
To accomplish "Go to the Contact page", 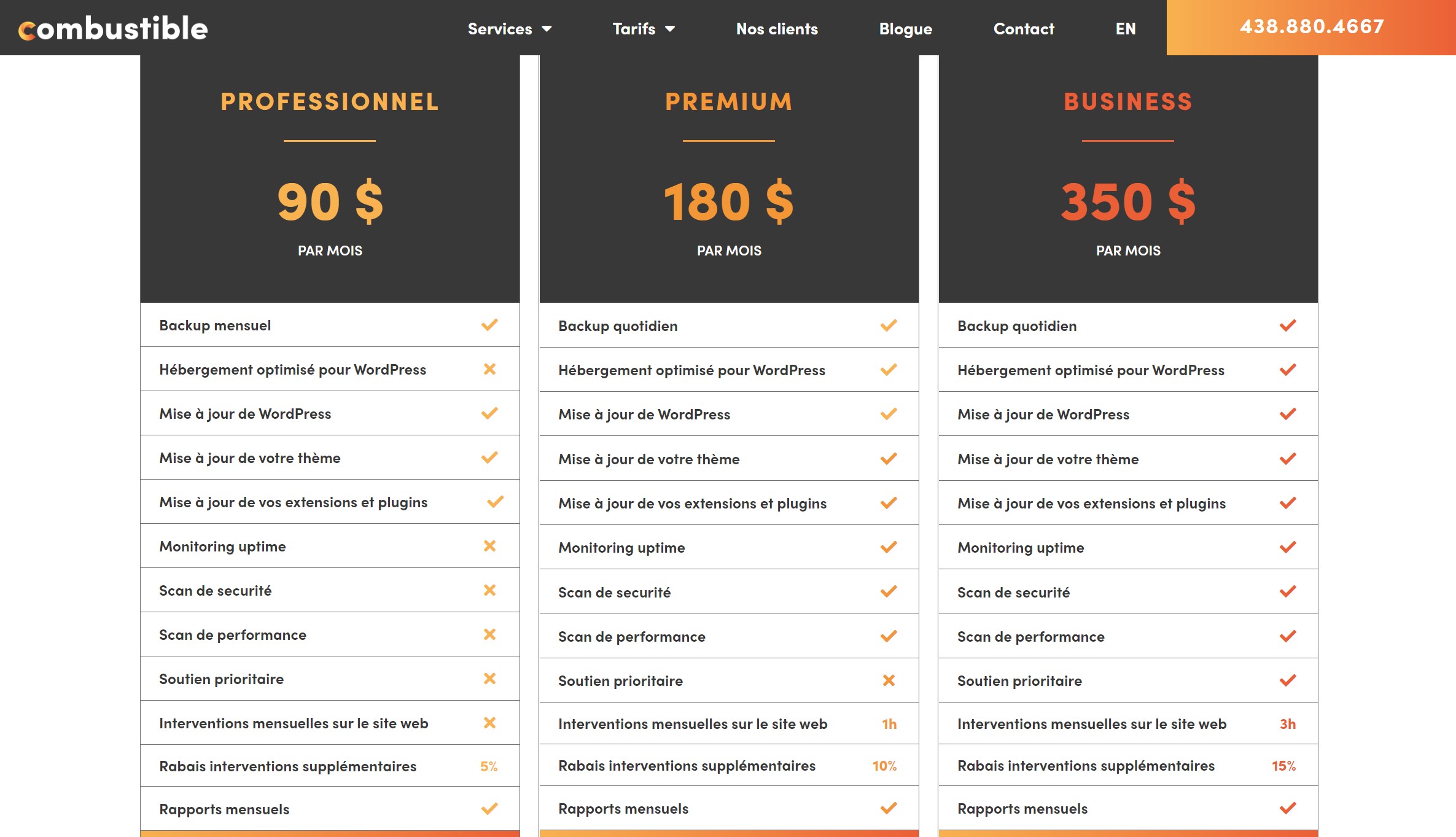I will click(1024, 29).
